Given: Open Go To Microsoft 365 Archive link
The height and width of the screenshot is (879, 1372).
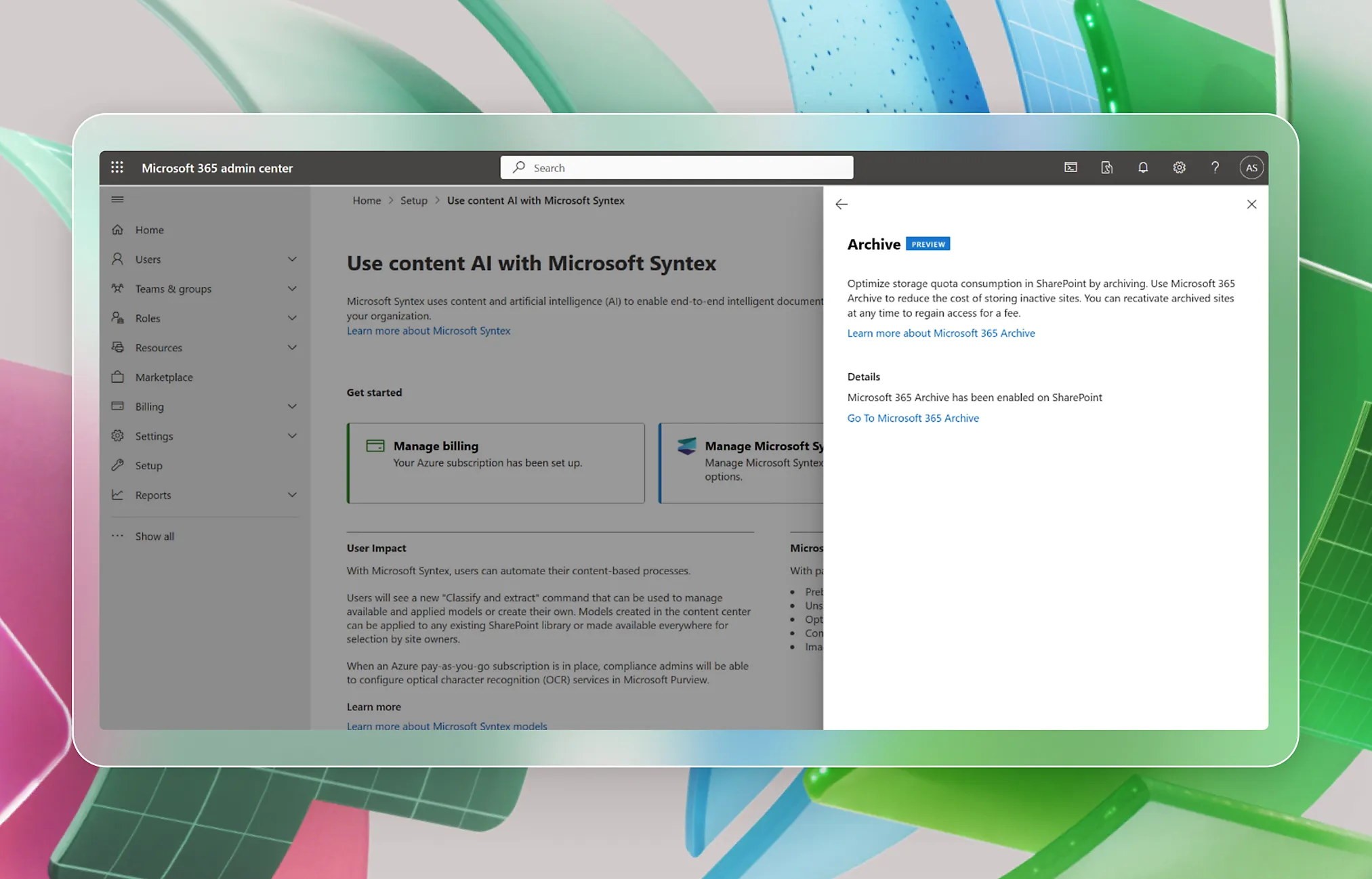Looking at the screenshot, I should tap(913, 419).
